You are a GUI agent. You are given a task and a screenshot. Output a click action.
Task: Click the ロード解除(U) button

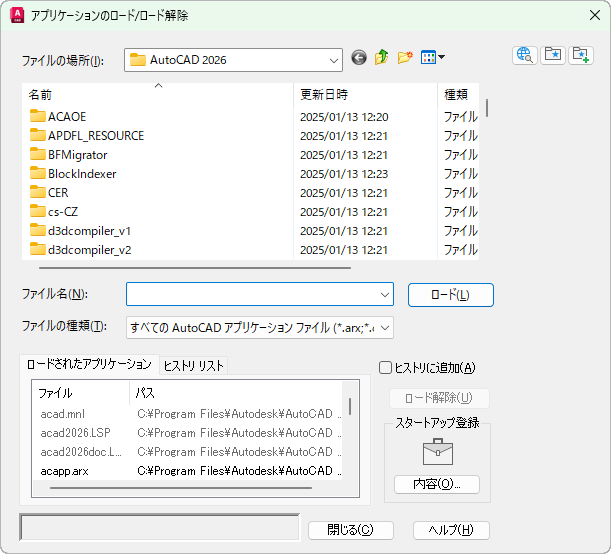point(439,398)
